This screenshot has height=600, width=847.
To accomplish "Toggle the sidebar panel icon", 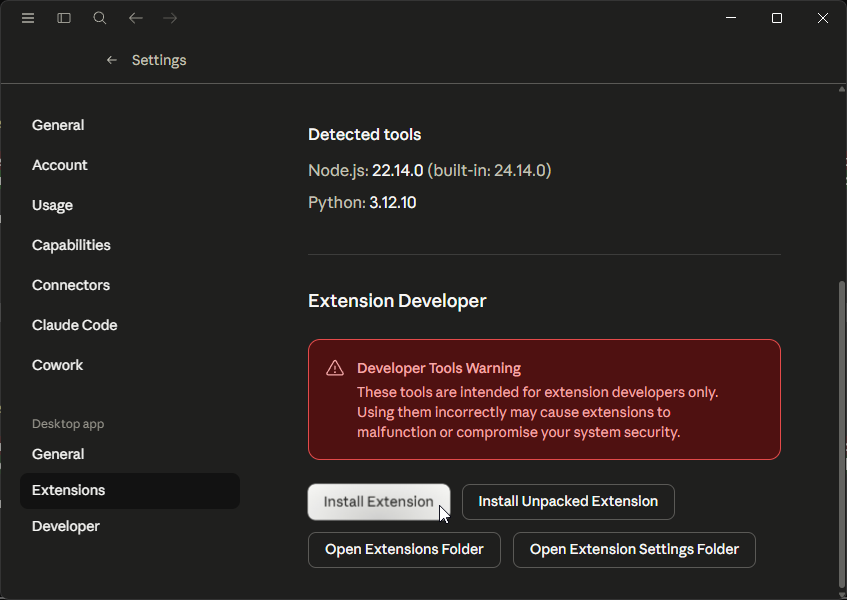I will point(63,17).
